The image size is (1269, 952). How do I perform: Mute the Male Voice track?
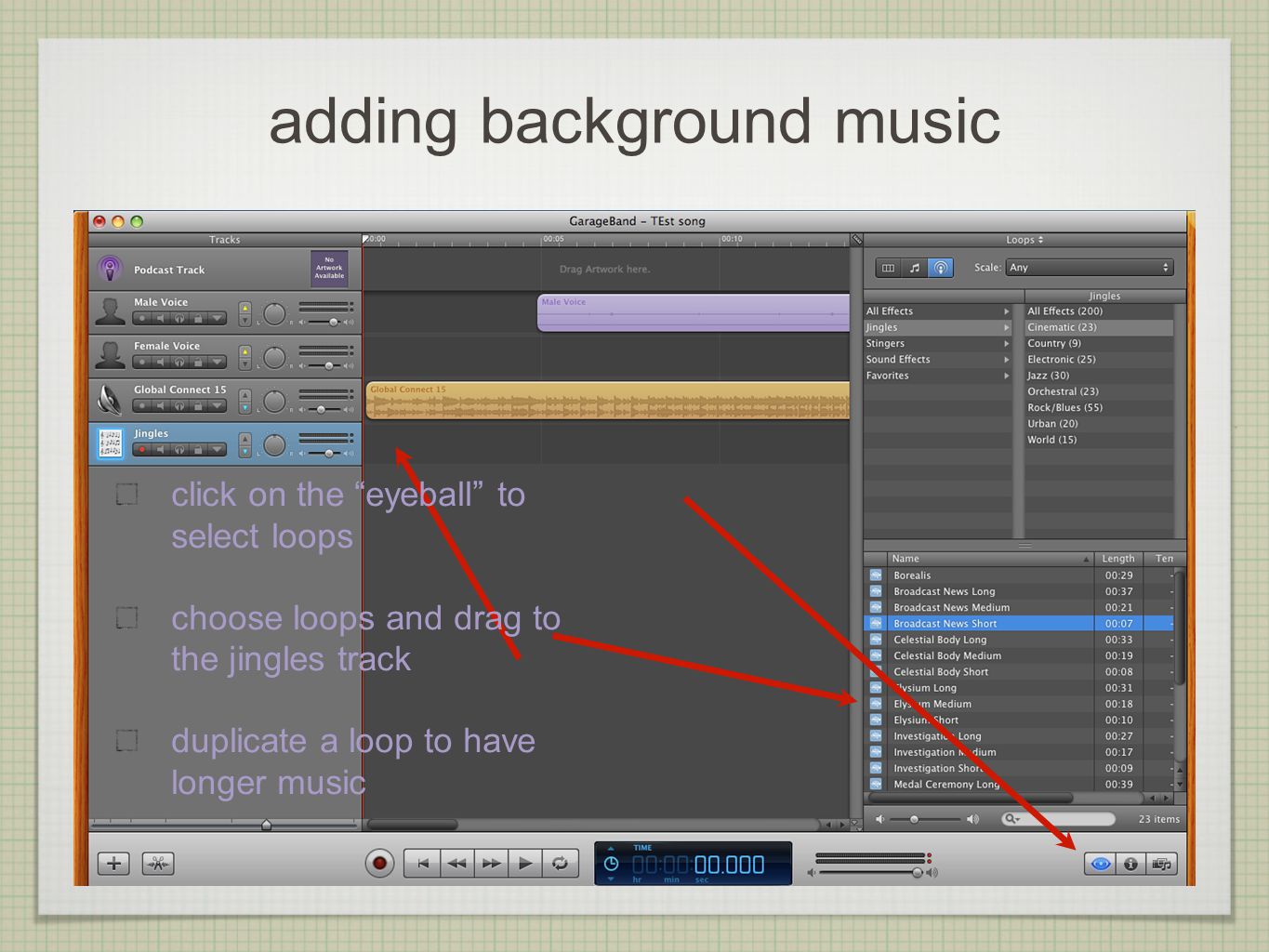161,319
